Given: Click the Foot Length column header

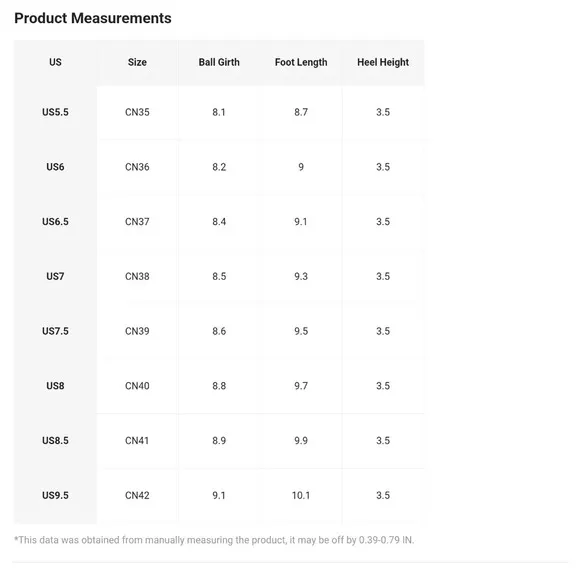Looking at the screenshot, I should [x=301, y=62].
